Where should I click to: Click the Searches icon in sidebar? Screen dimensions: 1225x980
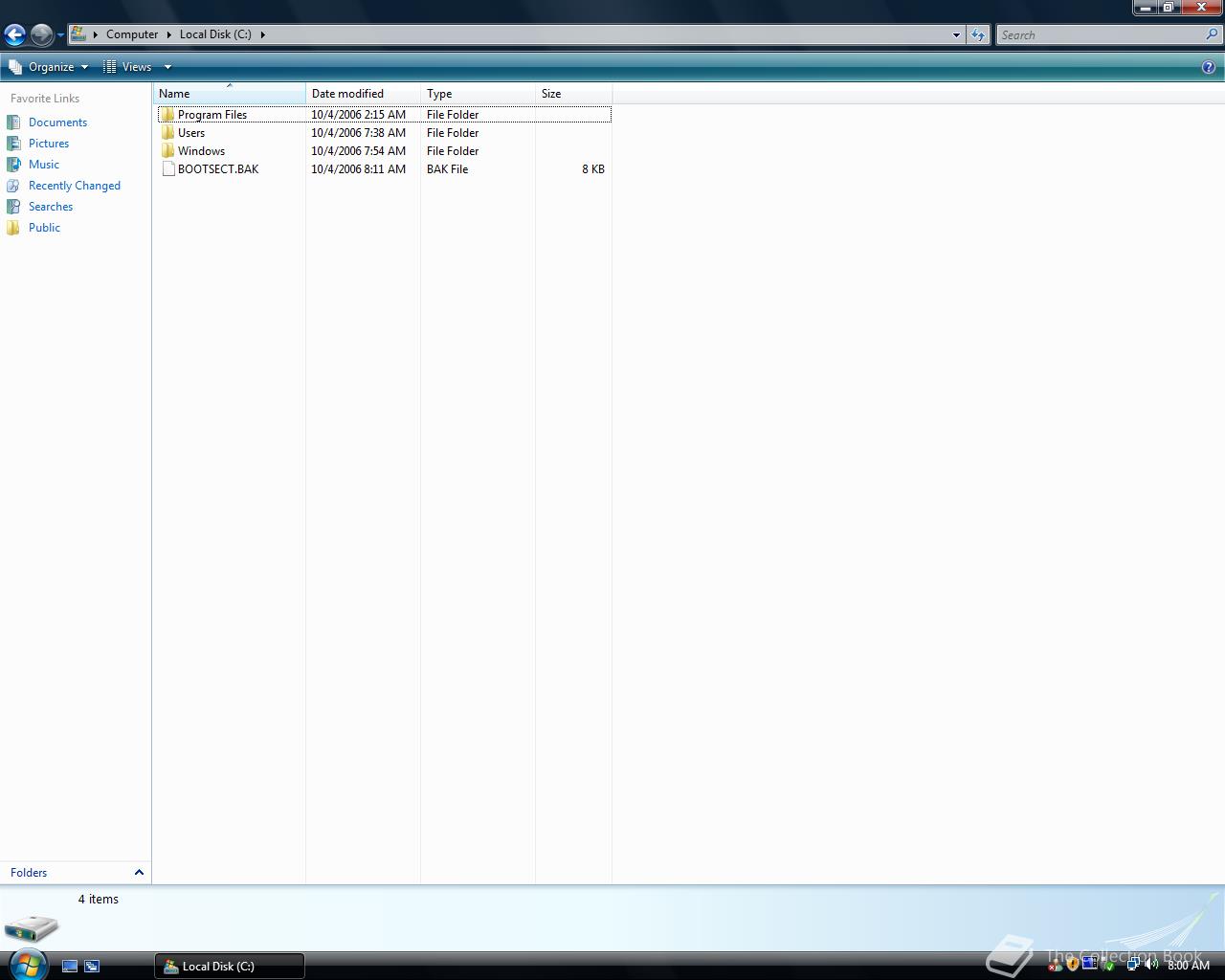(x=13, y=207)
